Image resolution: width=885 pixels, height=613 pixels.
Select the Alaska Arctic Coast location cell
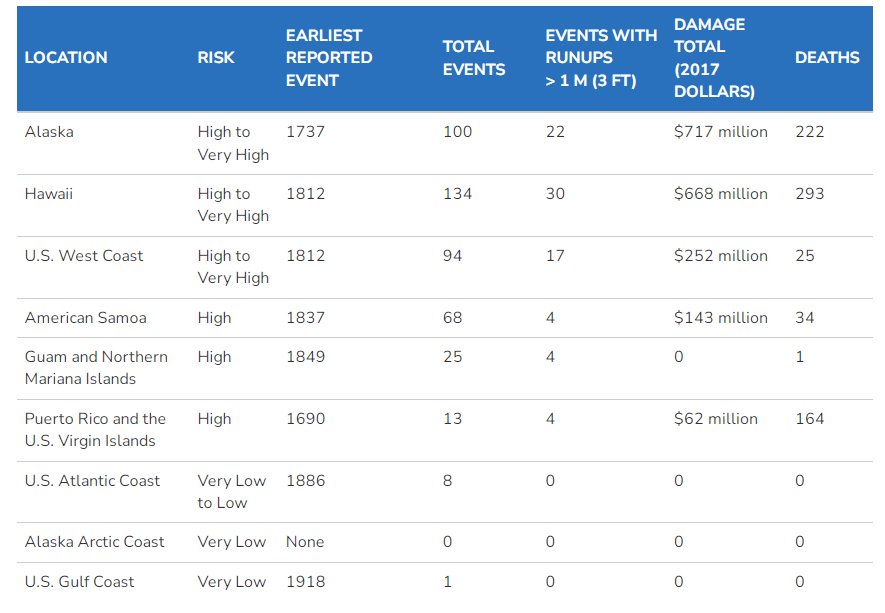click(x=95, y=542)
